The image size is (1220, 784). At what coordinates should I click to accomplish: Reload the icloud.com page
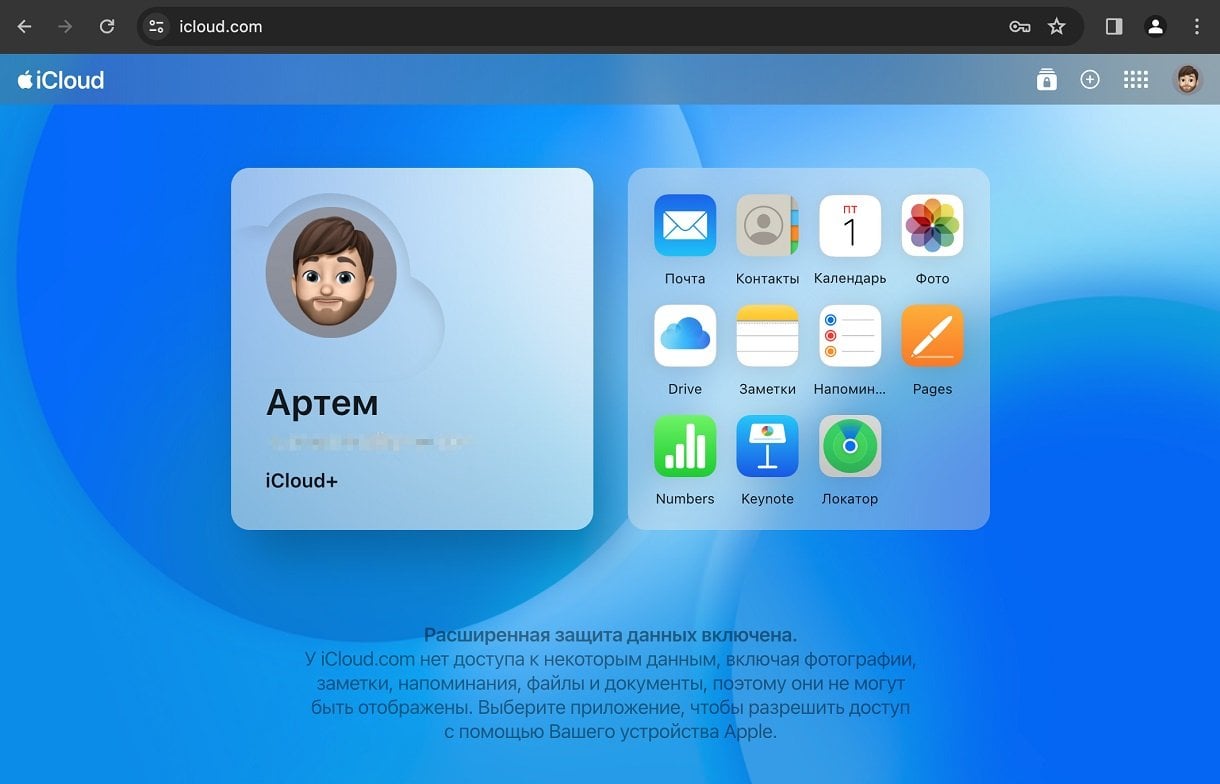[107, 27]
